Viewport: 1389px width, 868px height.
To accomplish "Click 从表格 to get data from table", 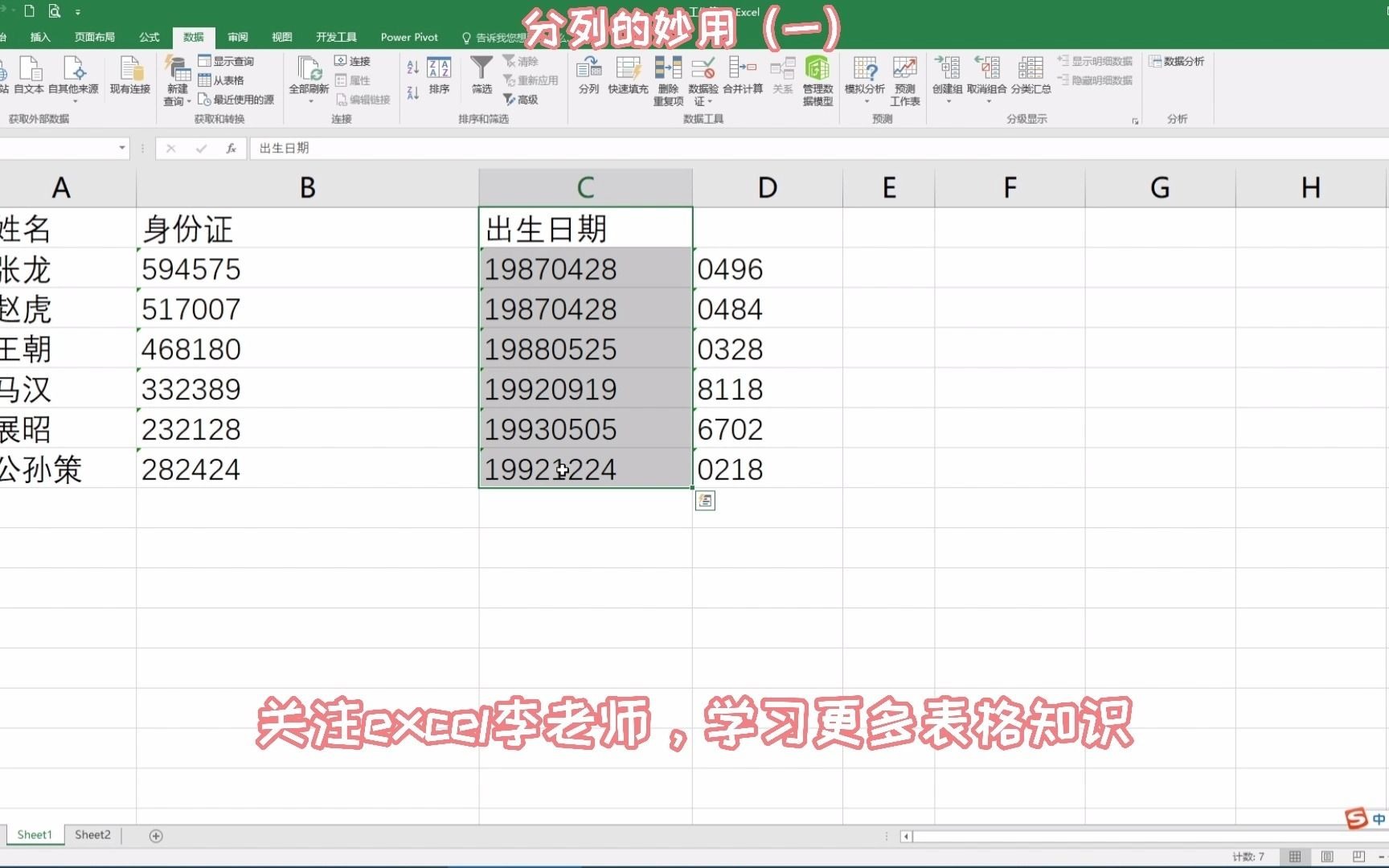I will tap(223, 80).
